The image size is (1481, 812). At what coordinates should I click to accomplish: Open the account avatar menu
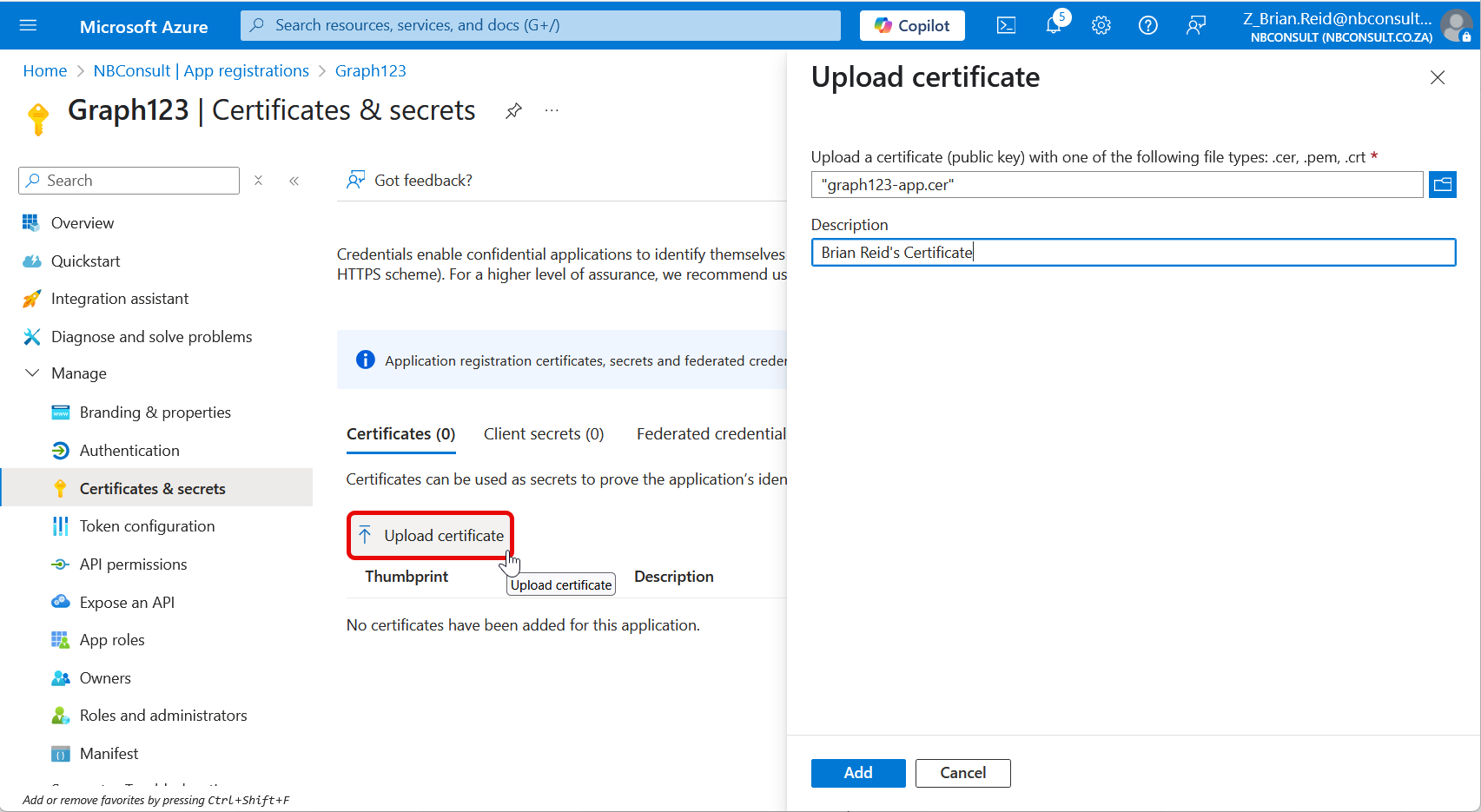pyautogui.click(x=1457, y=25)
